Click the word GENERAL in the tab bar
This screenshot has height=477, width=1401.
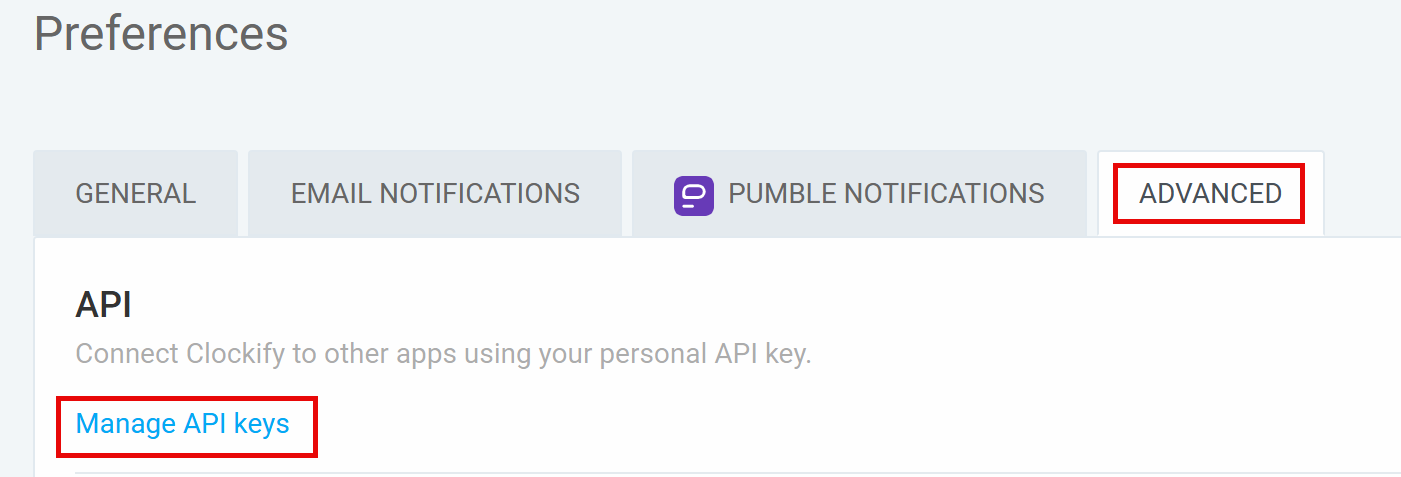[x=136, y=194]
